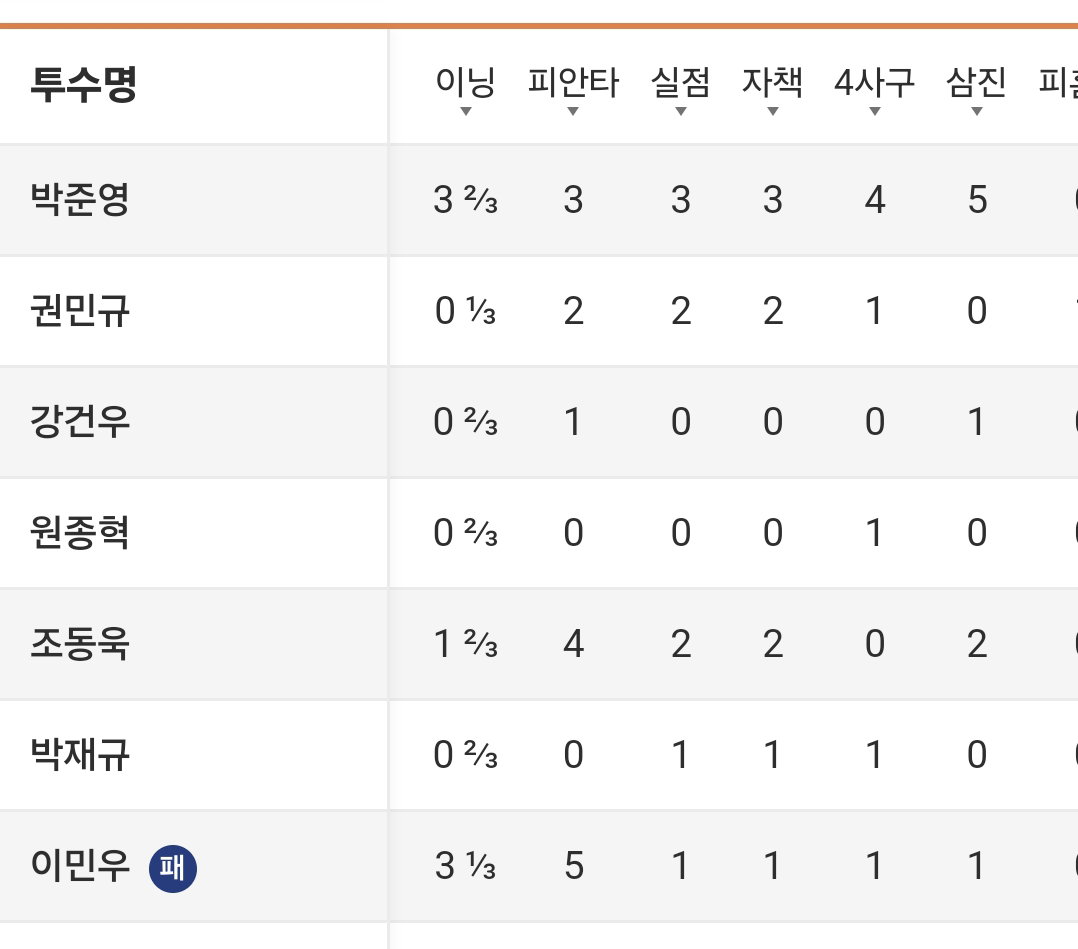Open pitcher 권민규's name
The width and height of the screenshot is (1078, 949).
point(80,311)
